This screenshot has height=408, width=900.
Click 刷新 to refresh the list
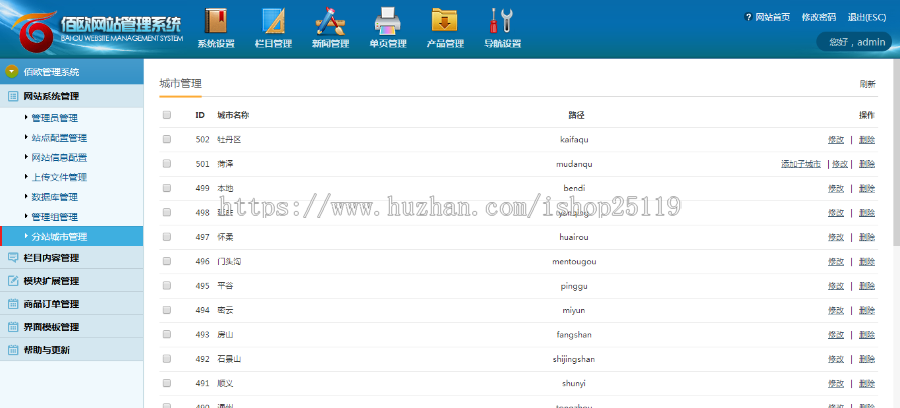point(867,84)
